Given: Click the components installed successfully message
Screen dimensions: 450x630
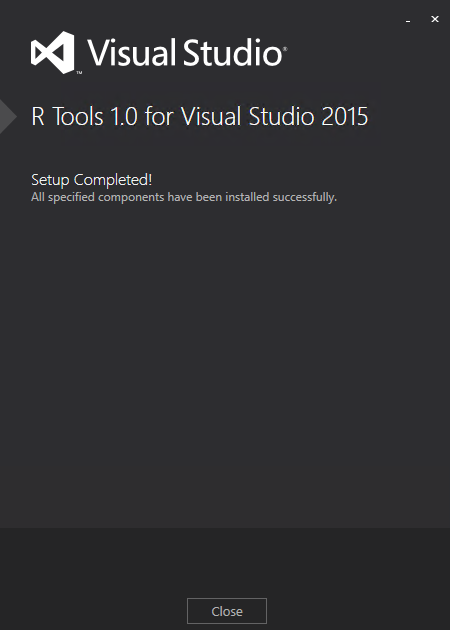Looking at the screenshot, I should click(184, 197).
